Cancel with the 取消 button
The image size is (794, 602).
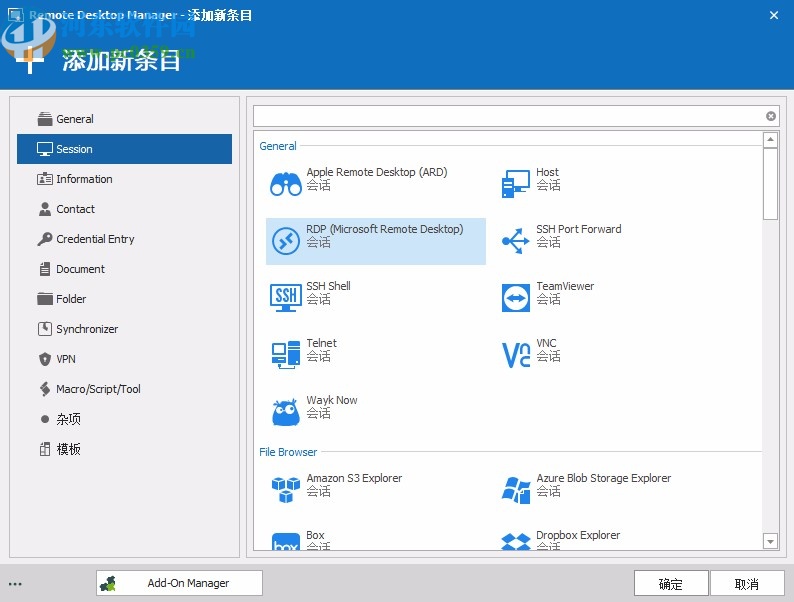[747, 584]
